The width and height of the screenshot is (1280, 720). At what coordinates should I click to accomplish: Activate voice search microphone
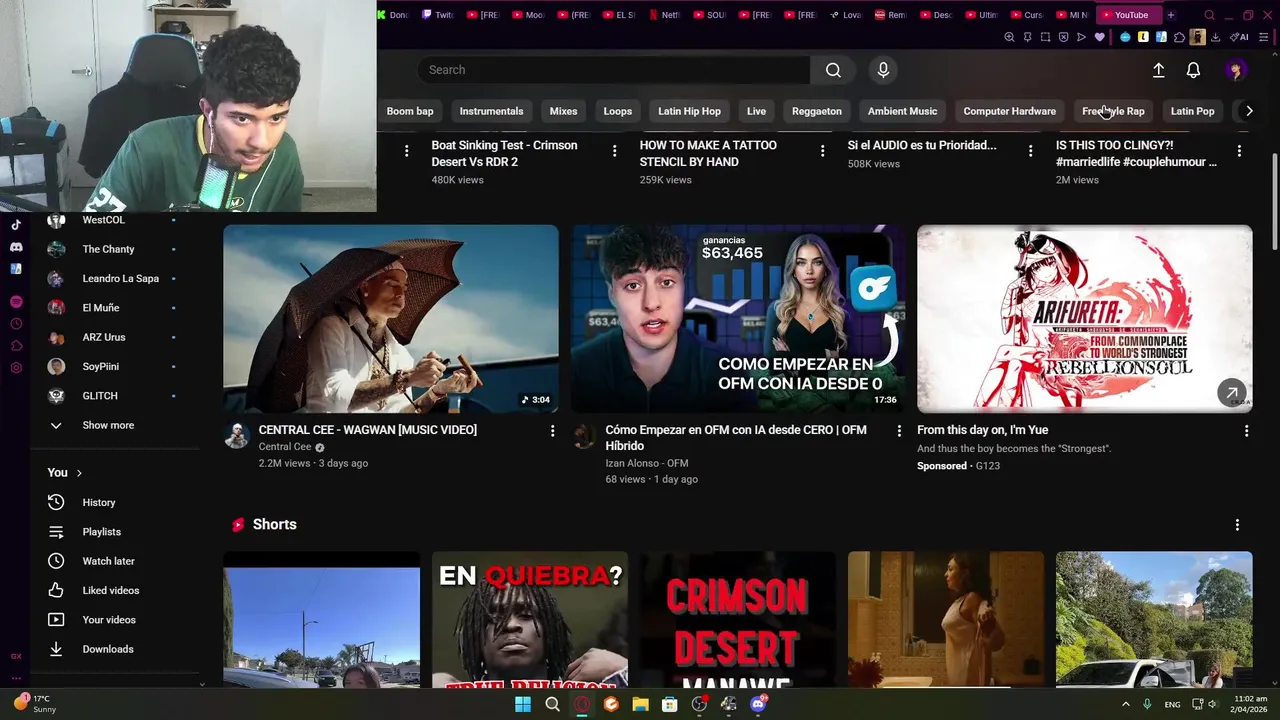point(883,70)
